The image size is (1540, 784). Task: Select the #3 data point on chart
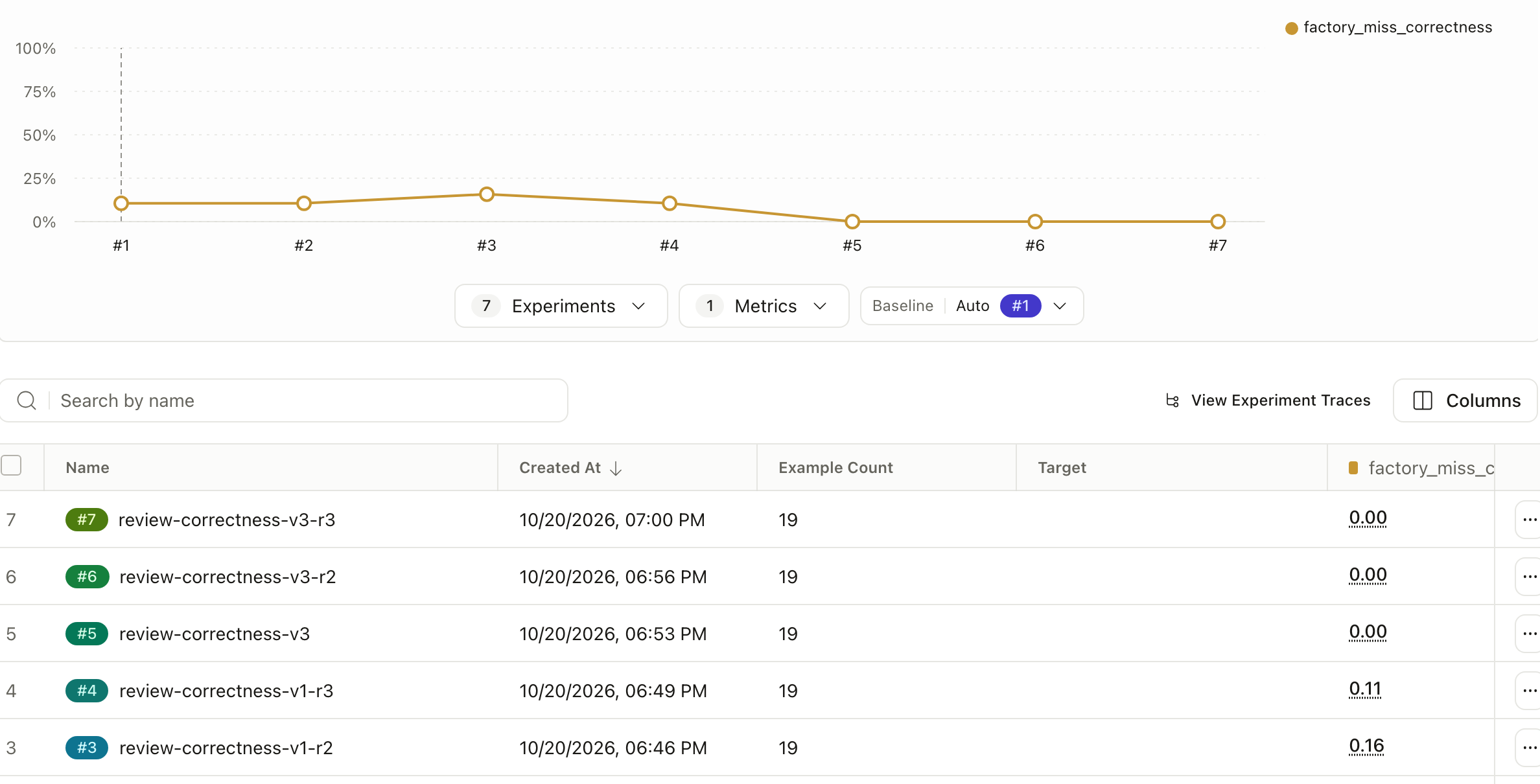pyautogui.click(x=487, y=194)
